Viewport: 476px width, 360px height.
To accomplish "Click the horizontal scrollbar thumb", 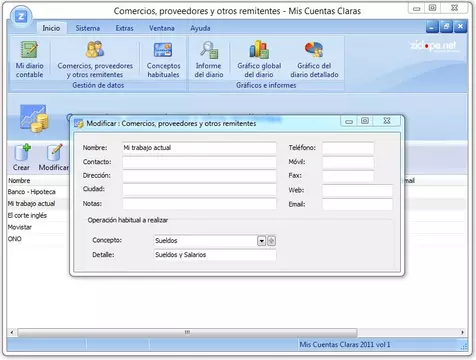I will click(187, 332).
